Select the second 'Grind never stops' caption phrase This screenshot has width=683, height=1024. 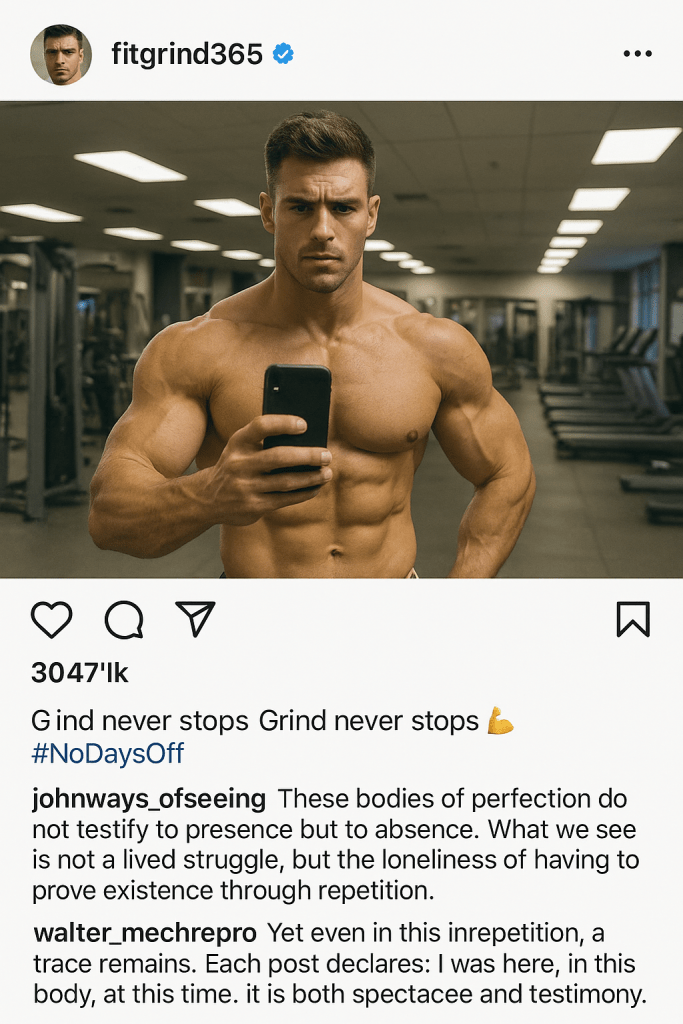(369, 721)
